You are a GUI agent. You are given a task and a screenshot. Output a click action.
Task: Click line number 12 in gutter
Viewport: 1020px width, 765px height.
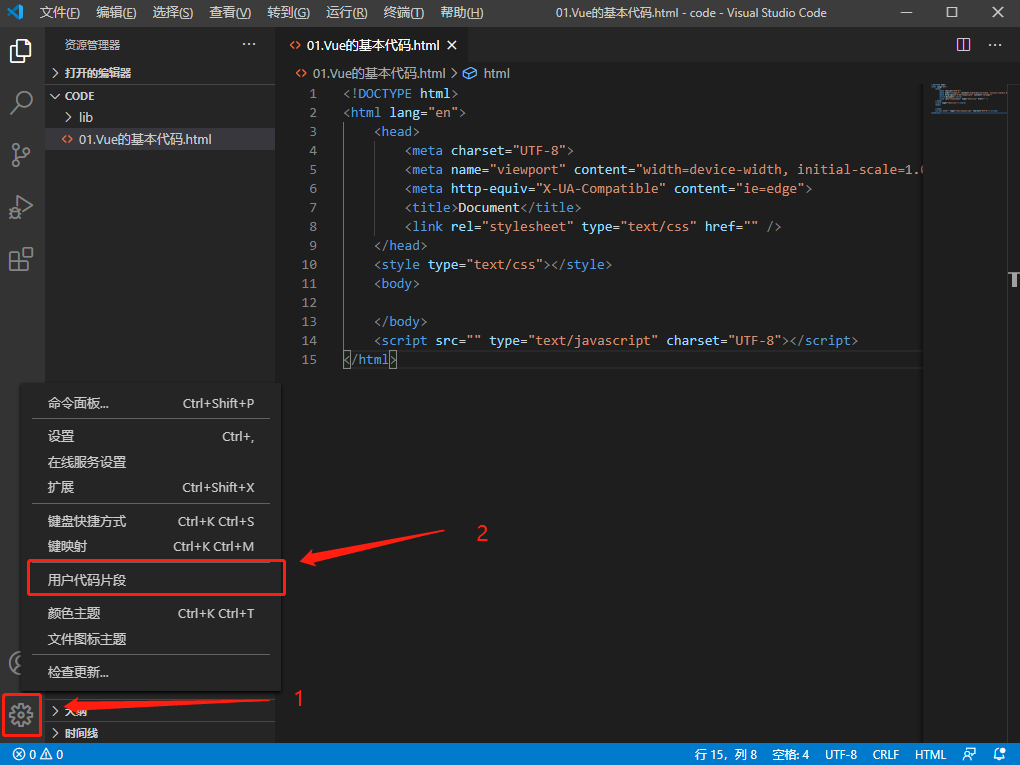[309, 302]
